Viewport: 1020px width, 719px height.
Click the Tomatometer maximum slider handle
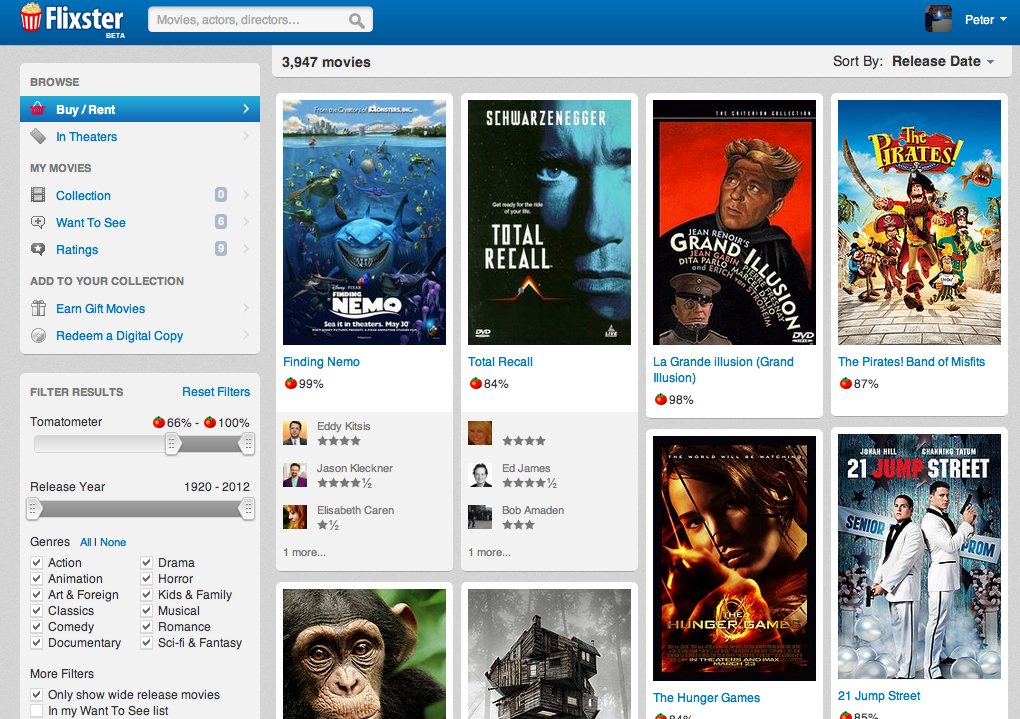(247, 444)
